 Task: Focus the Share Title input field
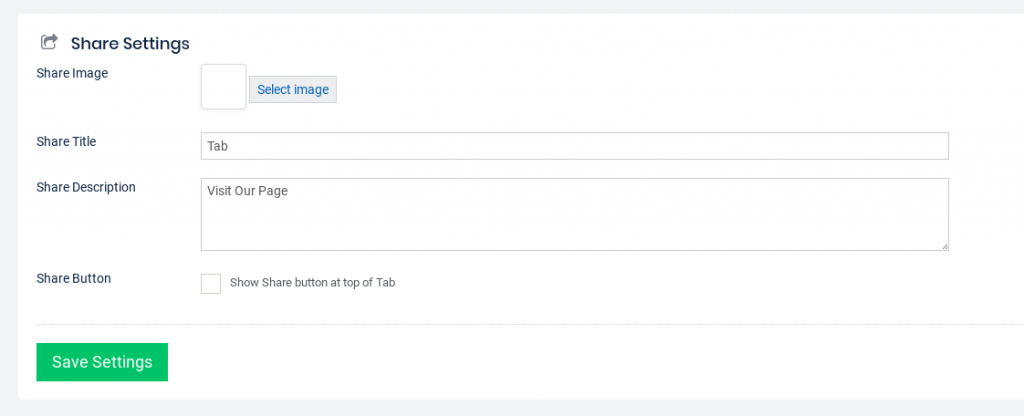click(x=574, y=146)
